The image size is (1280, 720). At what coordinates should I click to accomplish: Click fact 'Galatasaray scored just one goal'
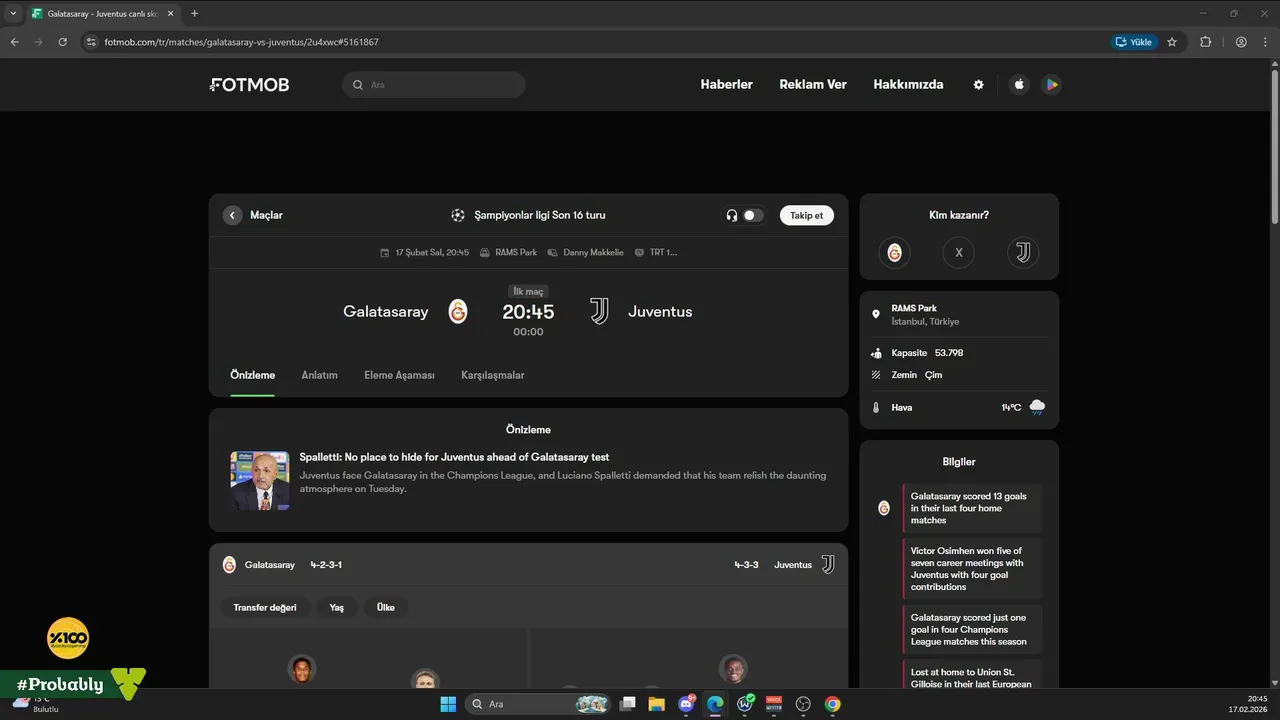(x=972, y=630)
